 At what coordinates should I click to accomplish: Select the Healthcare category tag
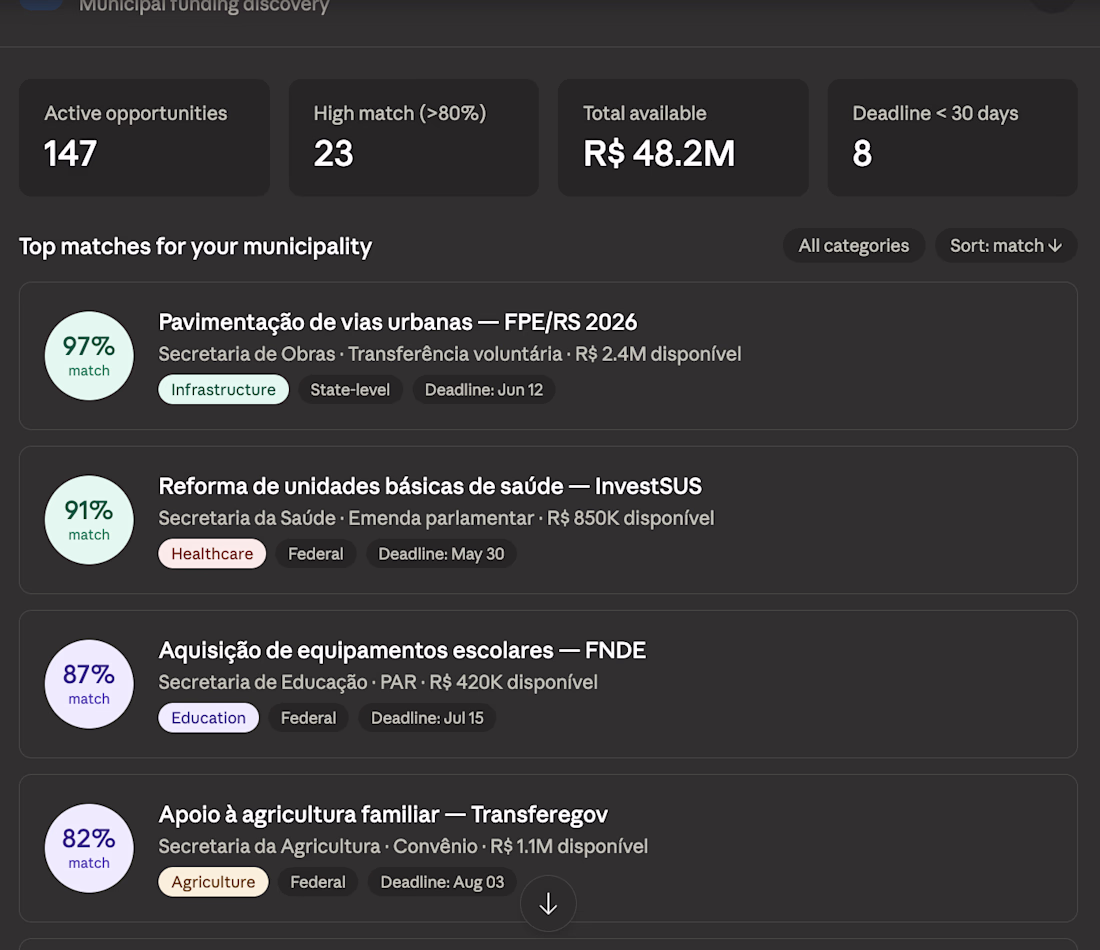click(x=212, y=554)
